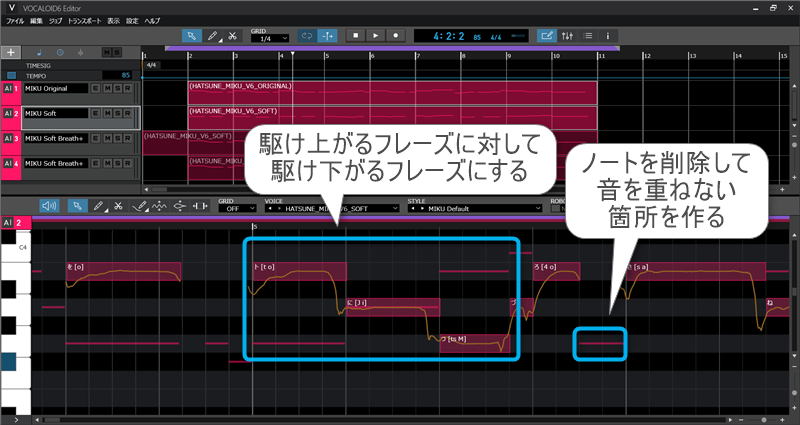This screenshot has width=800, height=425.
Task: Add a new track with plus button
Action: (11, 52)
